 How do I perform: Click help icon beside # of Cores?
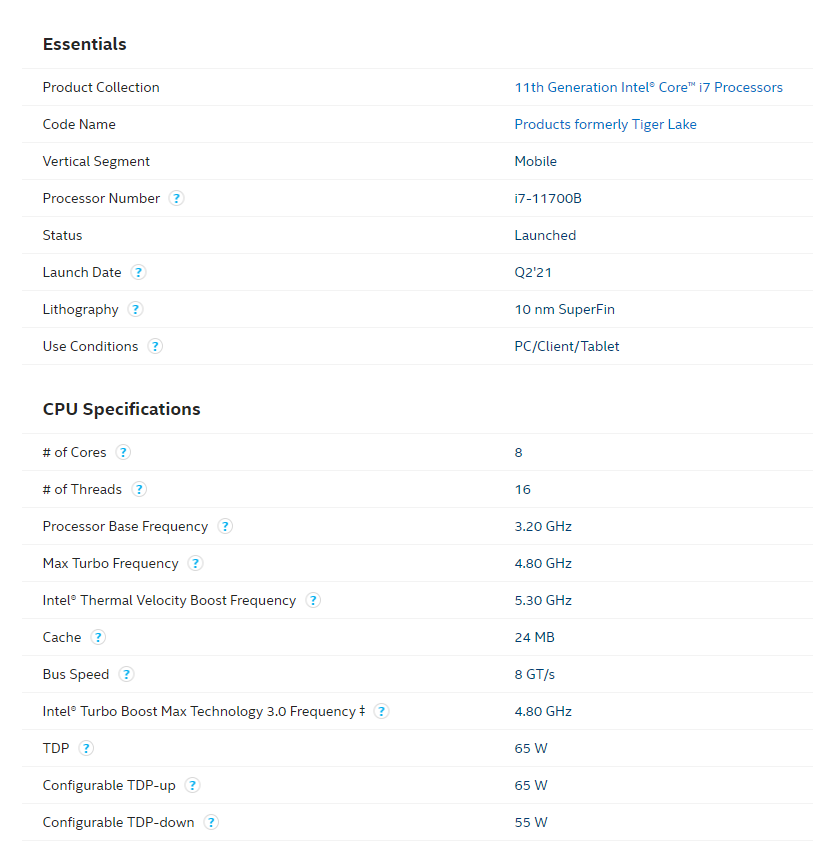[x=123, y=452]
